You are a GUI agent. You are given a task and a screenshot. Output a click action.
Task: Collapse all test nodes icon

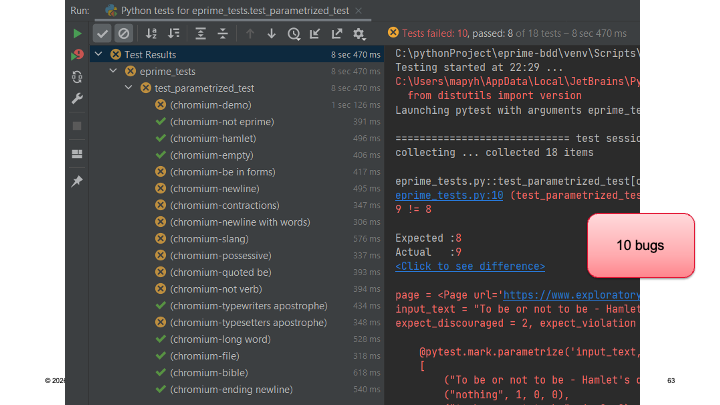[223, 34]
